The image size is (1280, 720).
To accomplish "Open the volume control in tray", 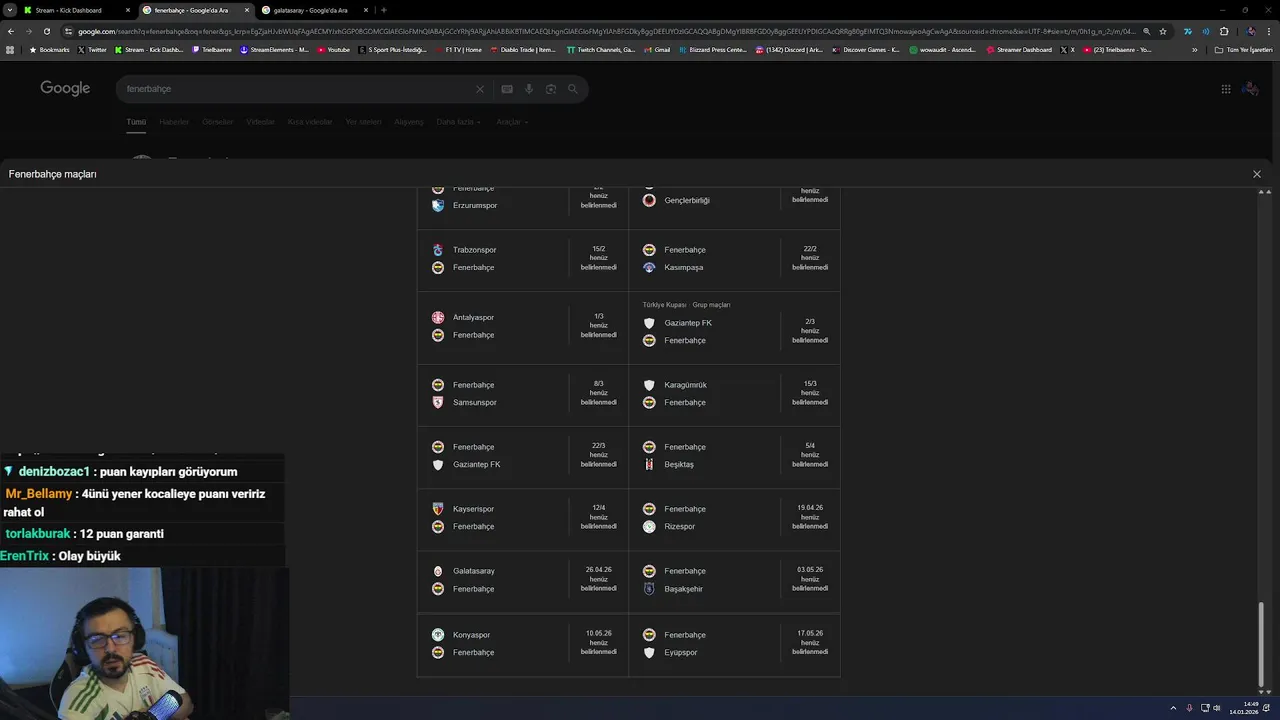I will pyautogui.click(x=1217, y=708).
